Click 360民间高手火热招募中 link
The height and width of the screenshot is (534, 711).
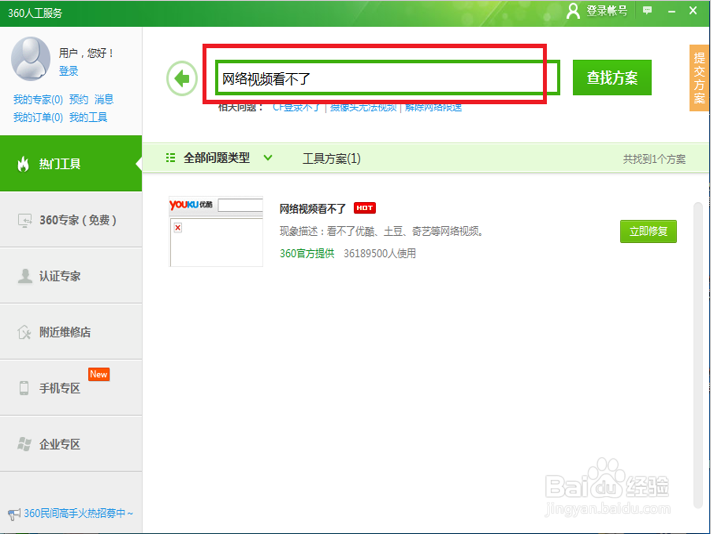tap(78, 513)
